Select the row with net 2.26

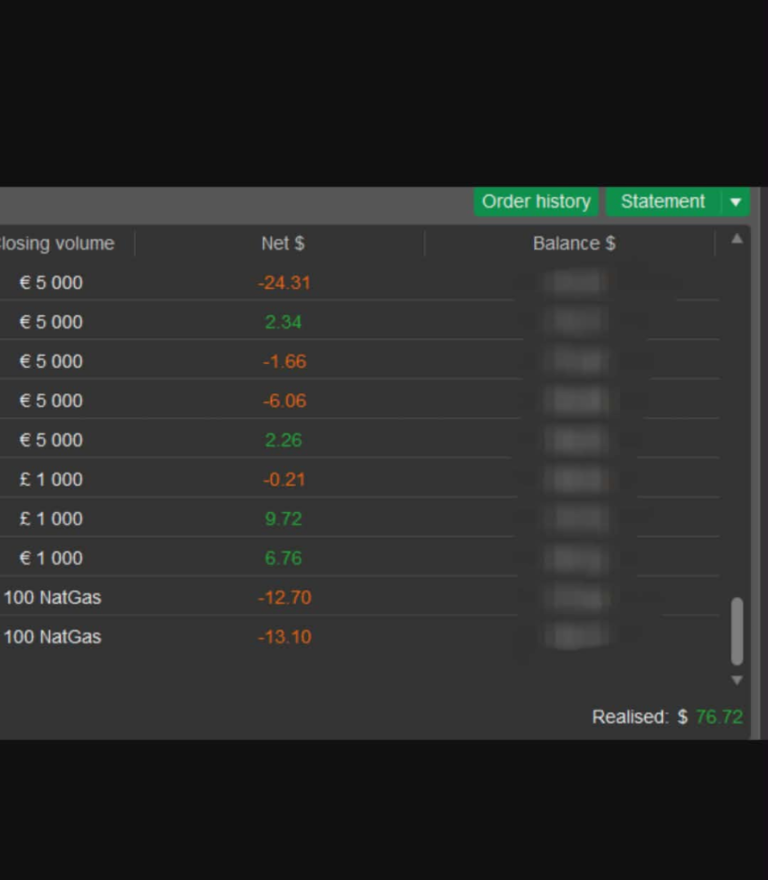(284, 440)
